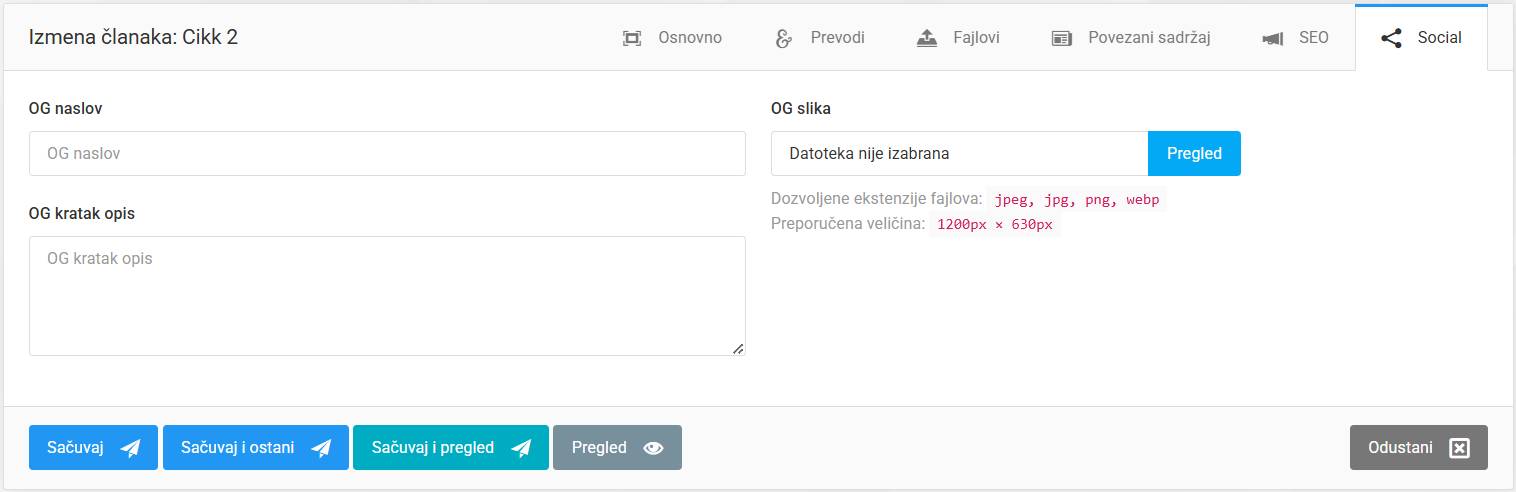Switch to the Prevodi tab
1516x492 pixels.
(x=837, y=38)
